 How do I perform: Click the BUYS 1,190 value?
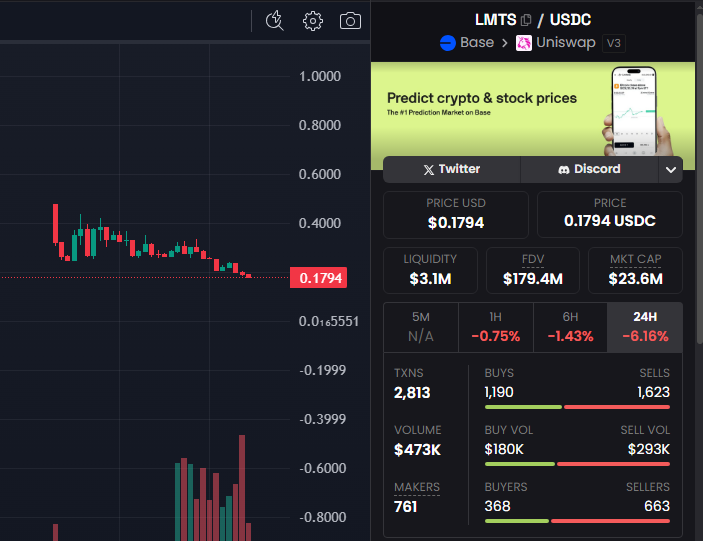[499, 393]
